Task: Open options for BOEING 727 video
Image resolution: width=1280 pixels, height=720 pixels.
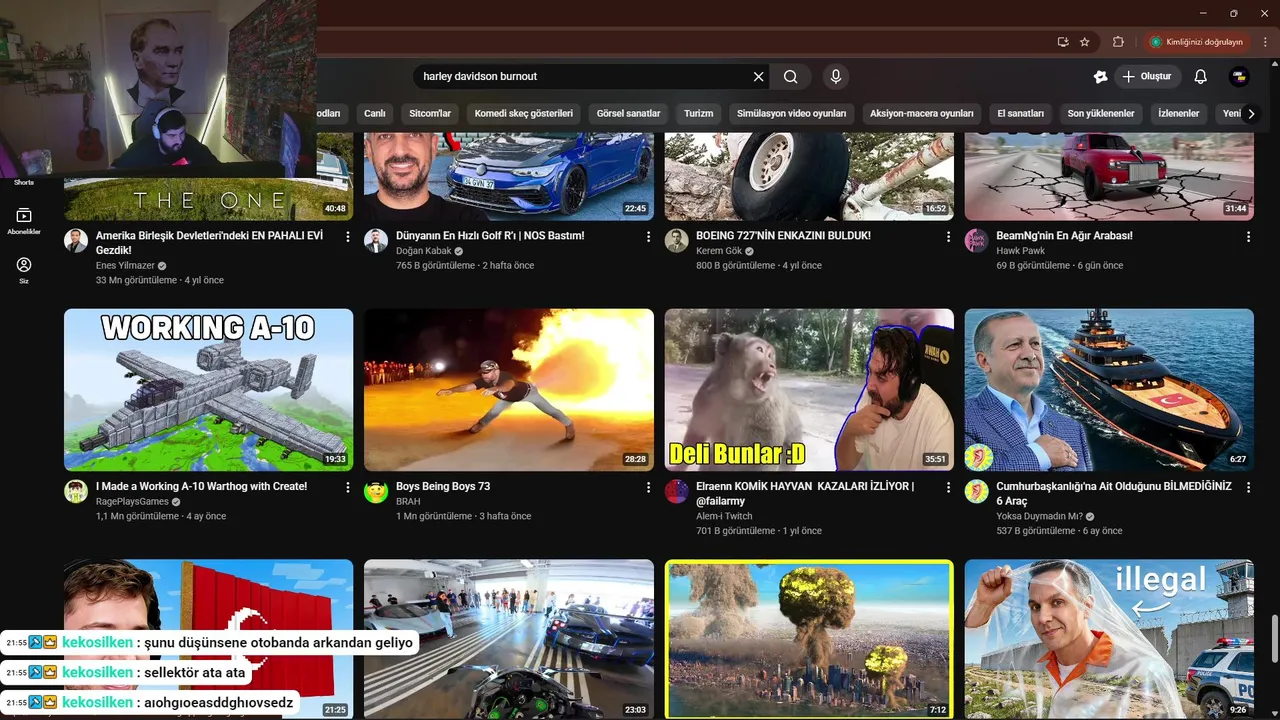Action: (x=948, y=237)
